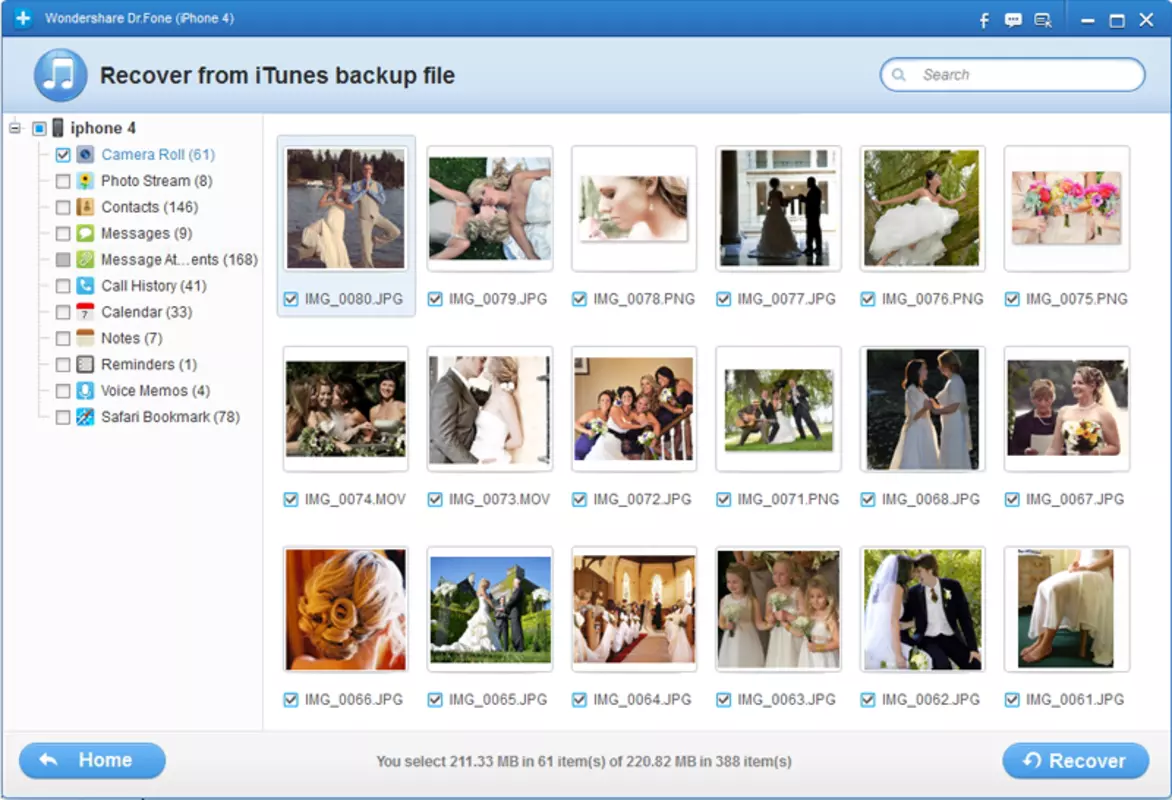This screenshot has height=800, width=1172.
Task: Select the IMG_0067.JPG thumbnail
Action: coord(1067,409)
